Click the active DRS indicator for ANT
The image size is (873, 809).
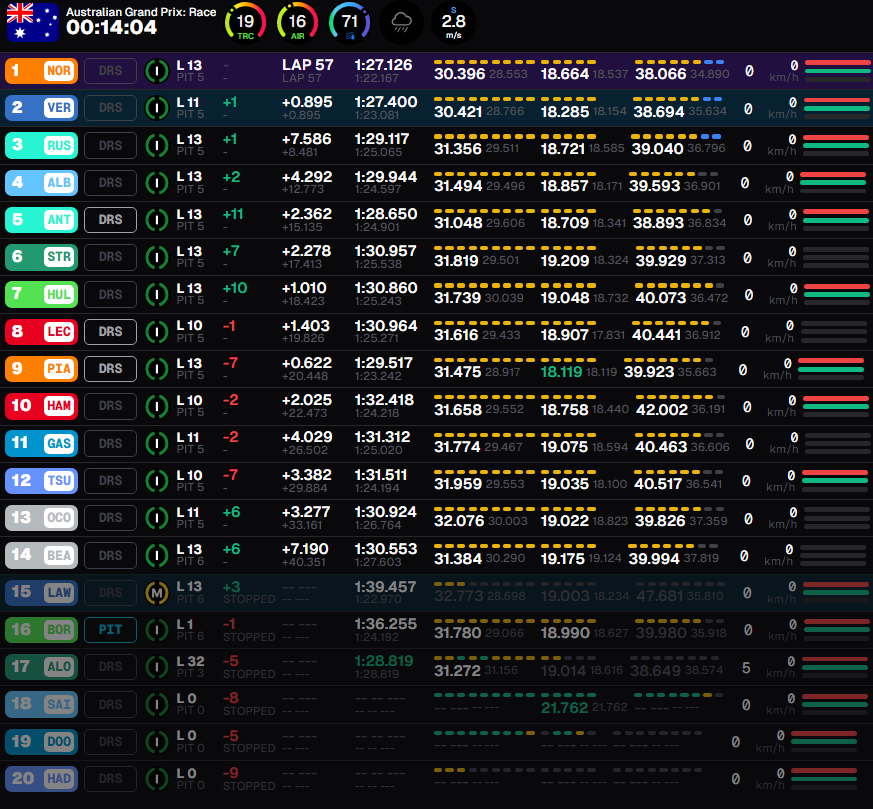point(110,220)
